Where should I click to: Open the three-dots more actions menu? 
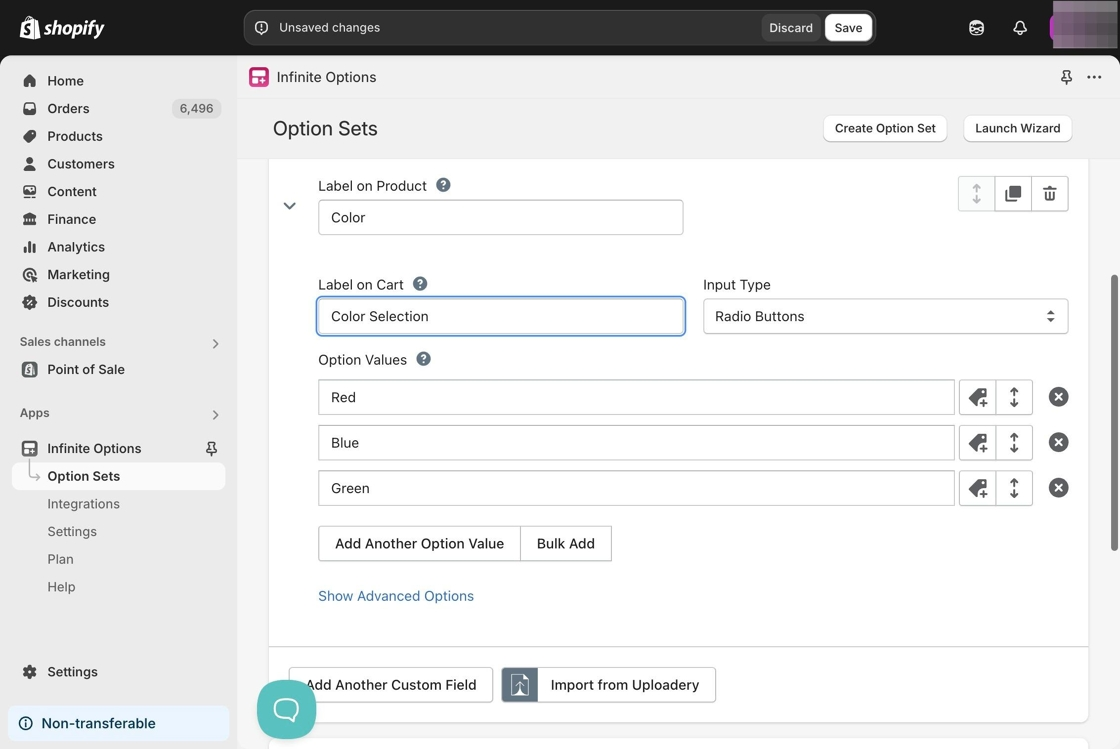(x=1094, y=77)
